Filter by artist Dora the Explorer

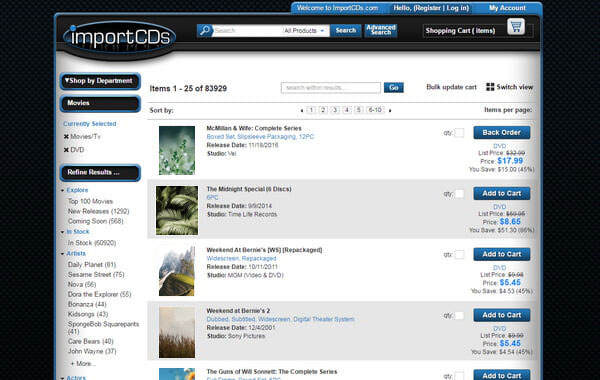click(x=99, y=294)
